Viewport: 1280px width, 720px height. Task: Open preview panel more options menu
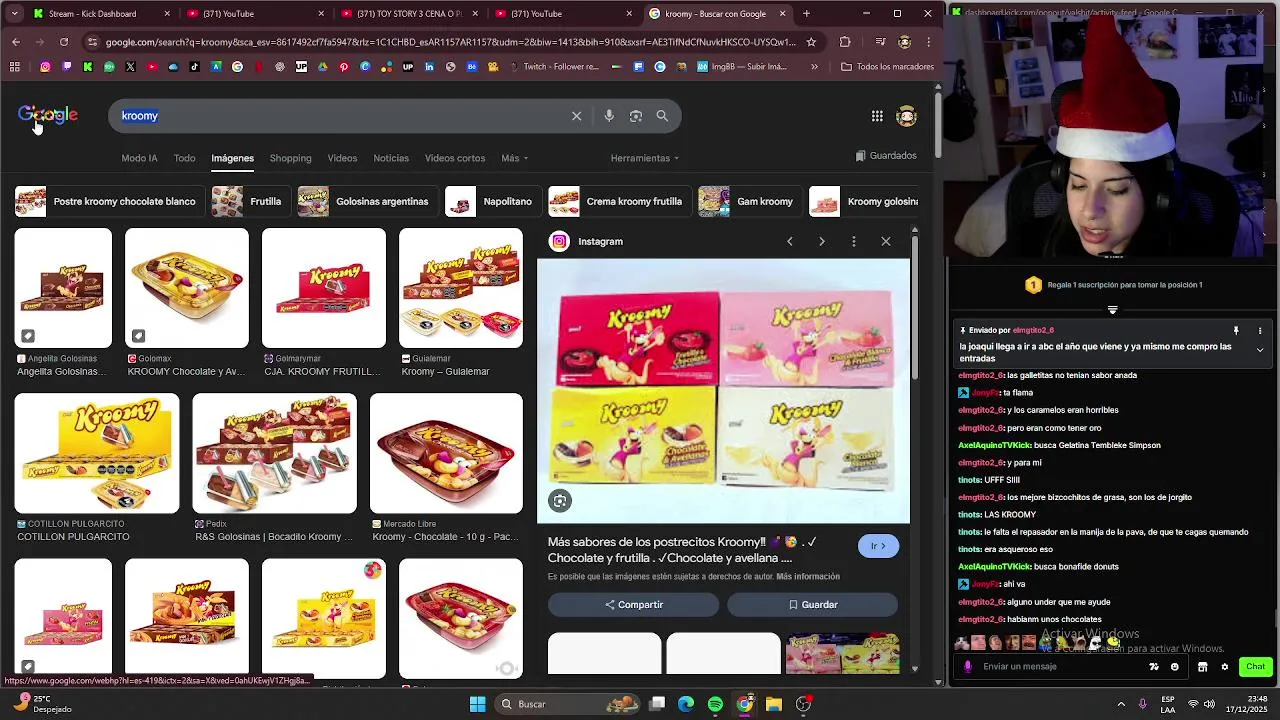click(x=854, y=241)
